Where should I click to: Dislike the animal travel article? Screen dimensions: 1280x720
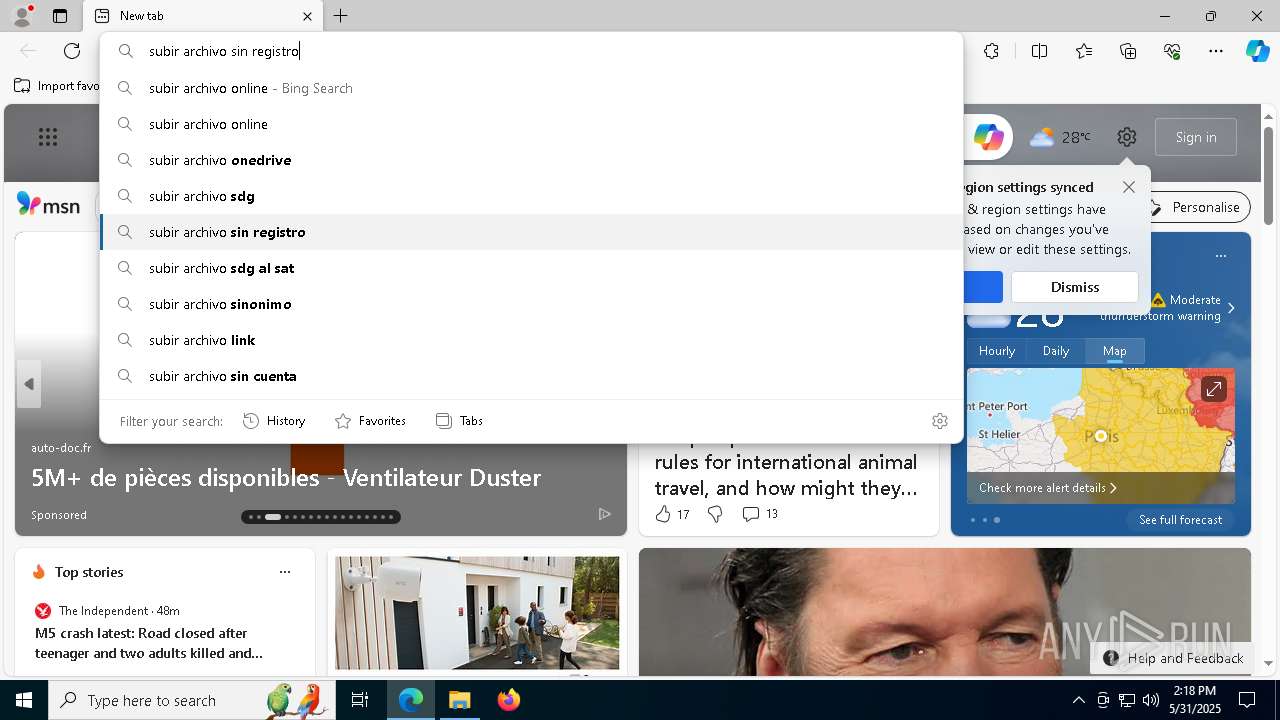point(715,514)
